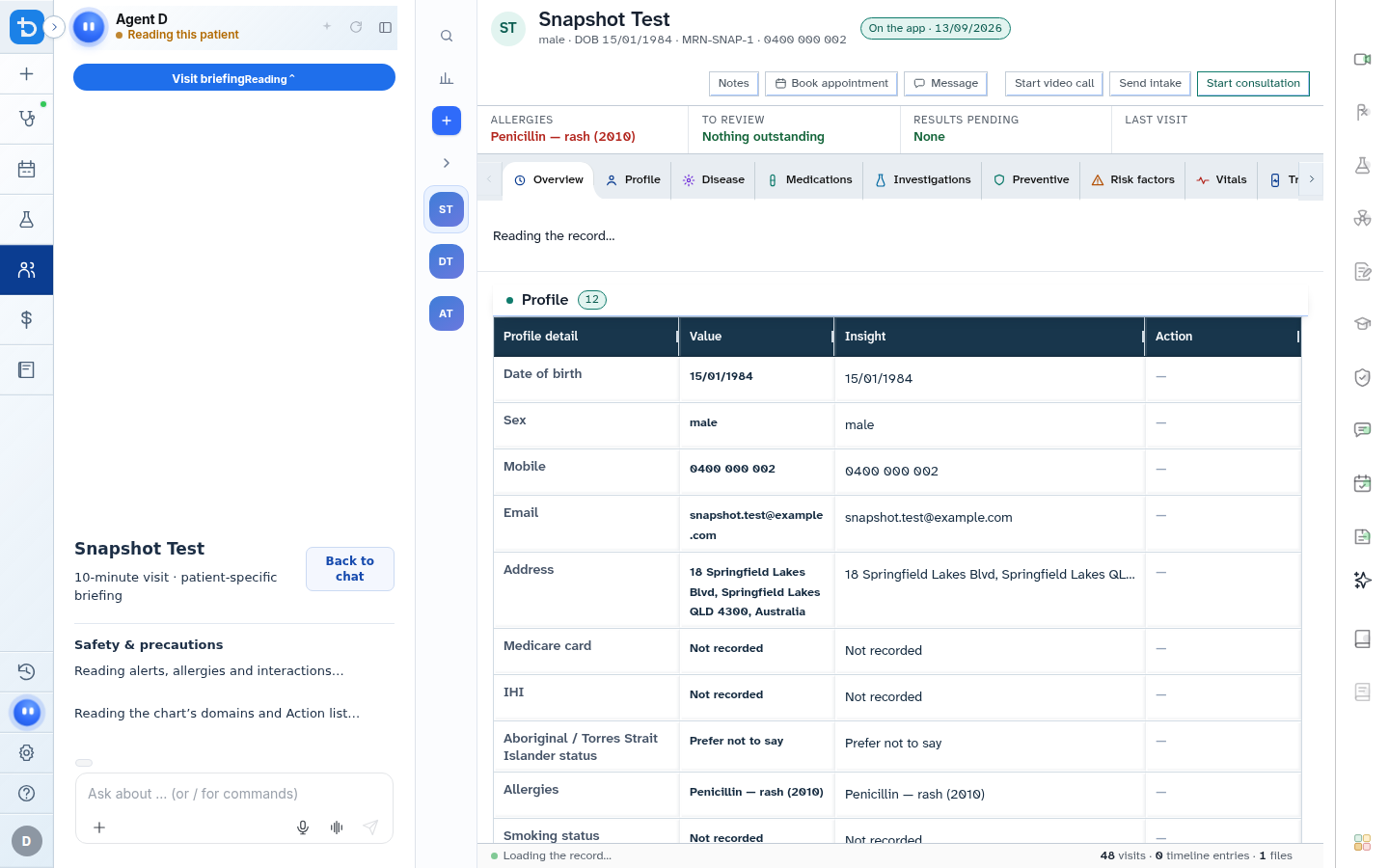Click the Ask about chat input field
Screen dimensions: 1389x868
click(234, 794)
